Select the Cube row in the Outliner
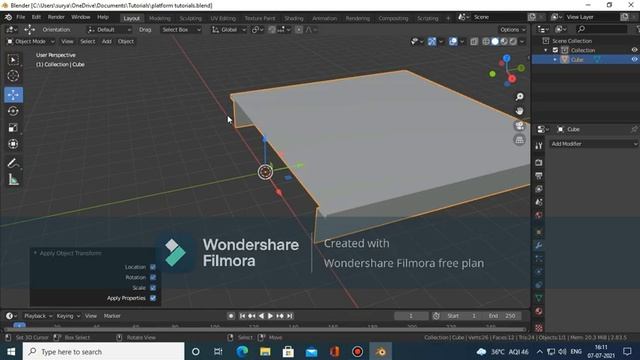This screenshot has width=640, height=360. [x=586, y=60]
